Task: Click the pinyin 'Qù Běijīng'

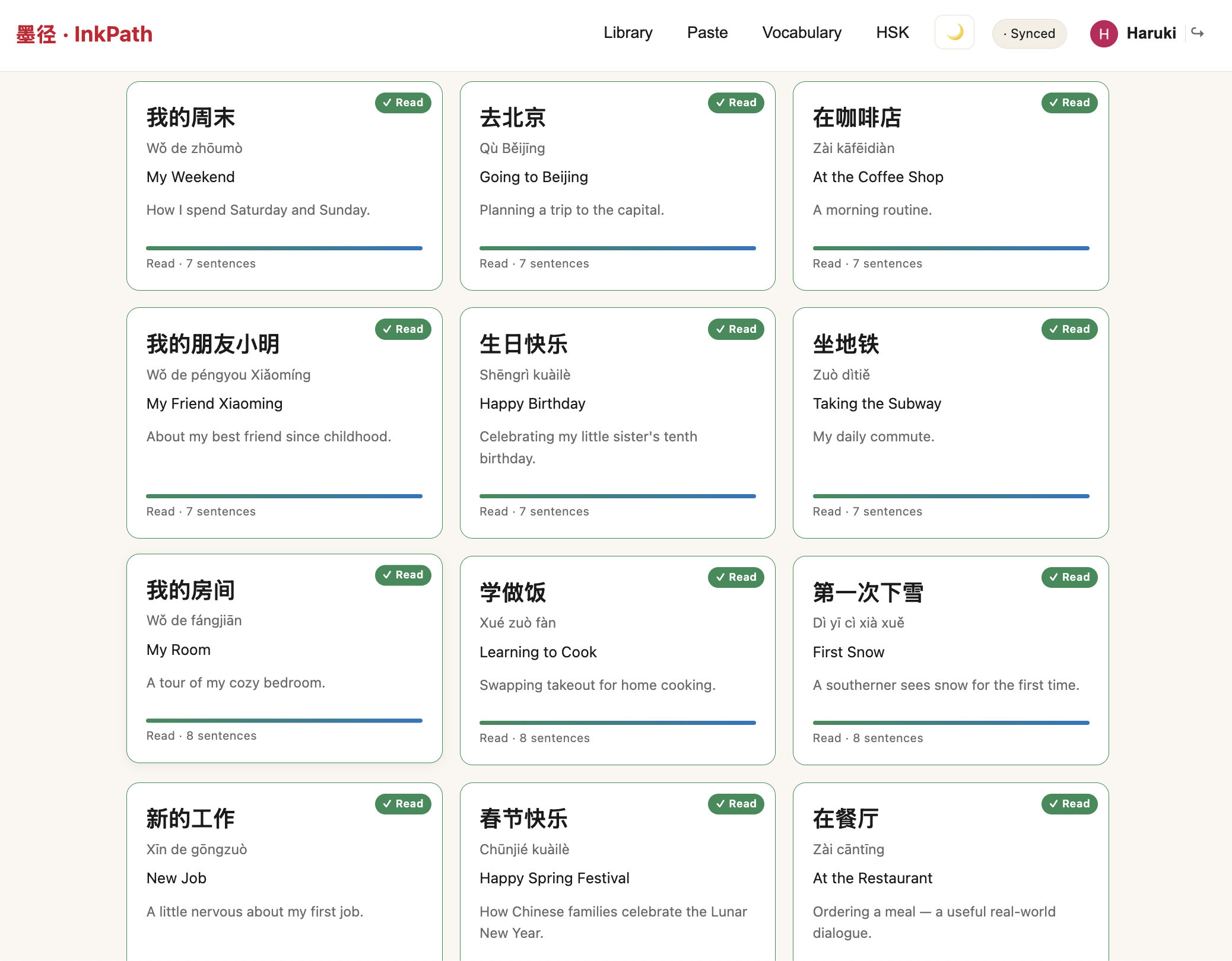Action: (512, 148)
